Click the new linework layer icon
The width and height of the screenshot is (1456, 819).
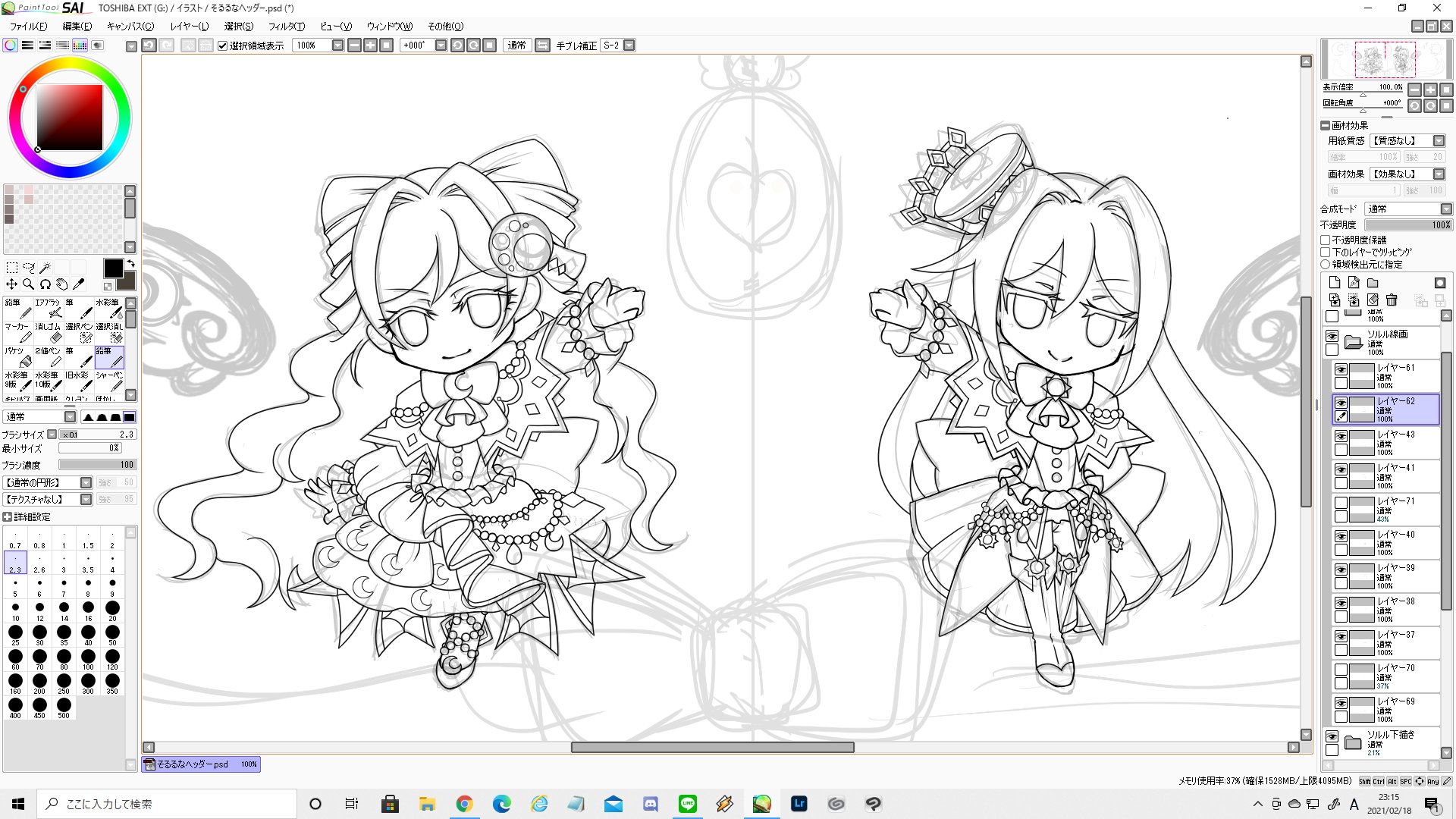pyautogui.click(x=1354, y=283)
